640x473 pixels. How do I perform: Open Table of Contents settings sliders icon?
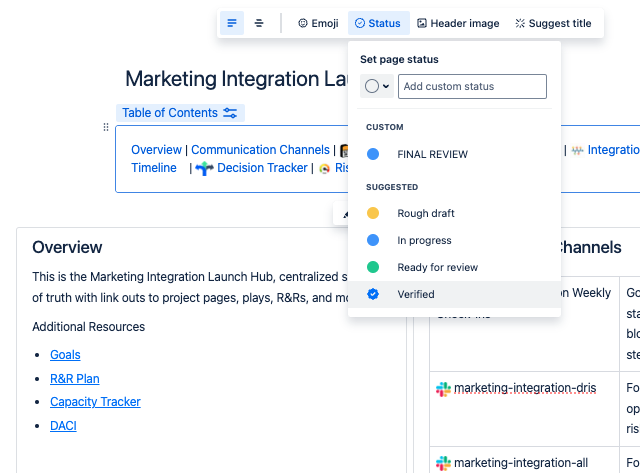pos(231,113)
